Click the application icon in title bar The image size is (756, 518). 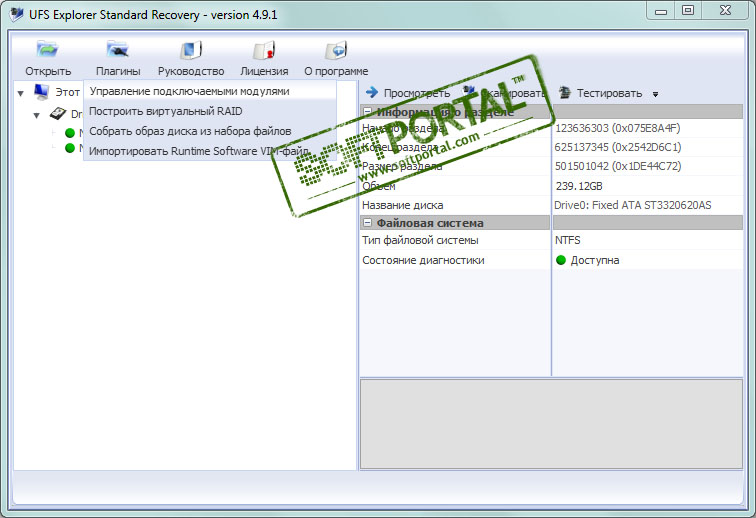pyautogui.click(x=16, y=14)
